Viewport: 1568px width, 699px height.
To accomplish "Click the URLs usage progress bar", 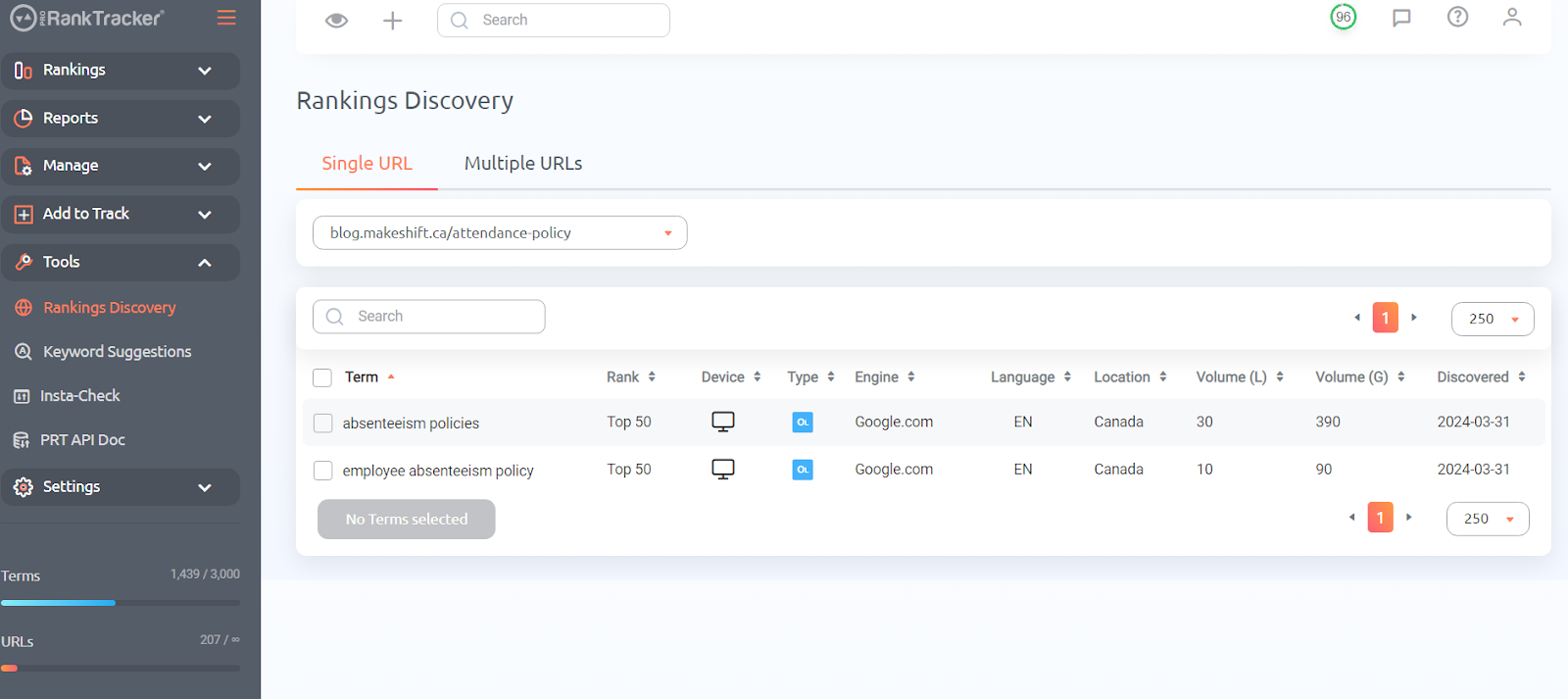I will 121,669.
